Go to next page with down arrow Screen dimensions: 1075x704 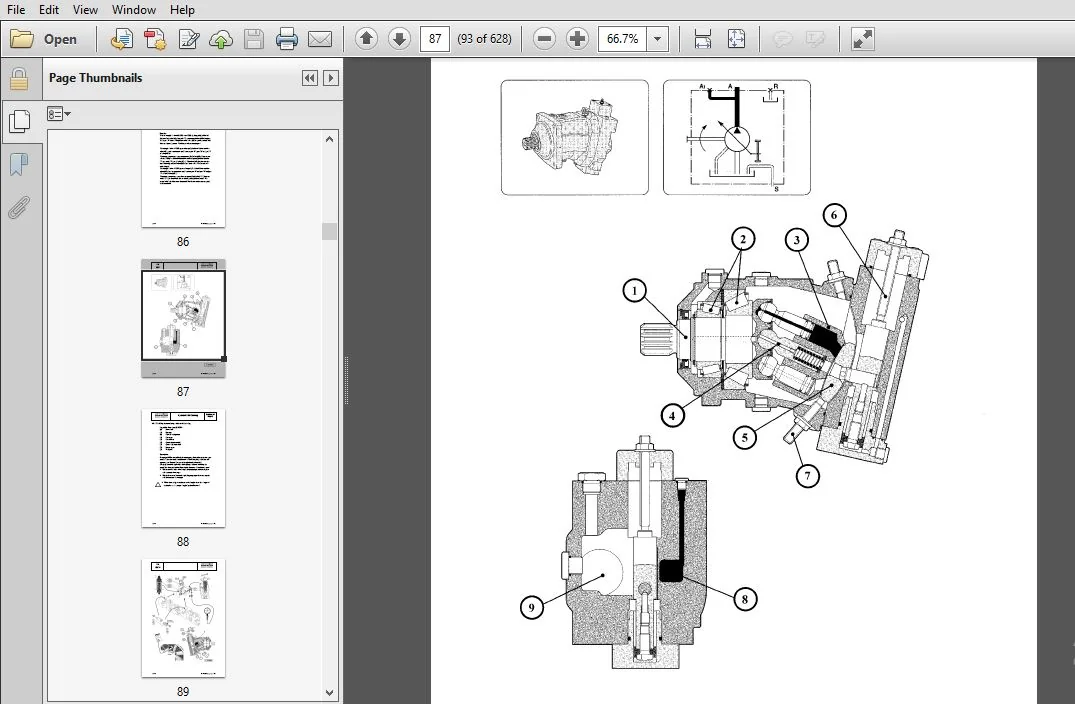coord(399,39)
